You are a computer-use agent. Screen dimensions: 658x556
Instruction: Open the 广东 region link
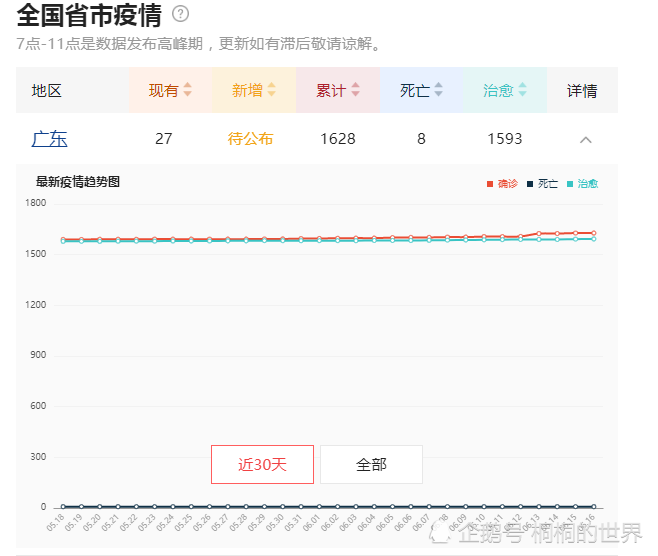[49, 139]
